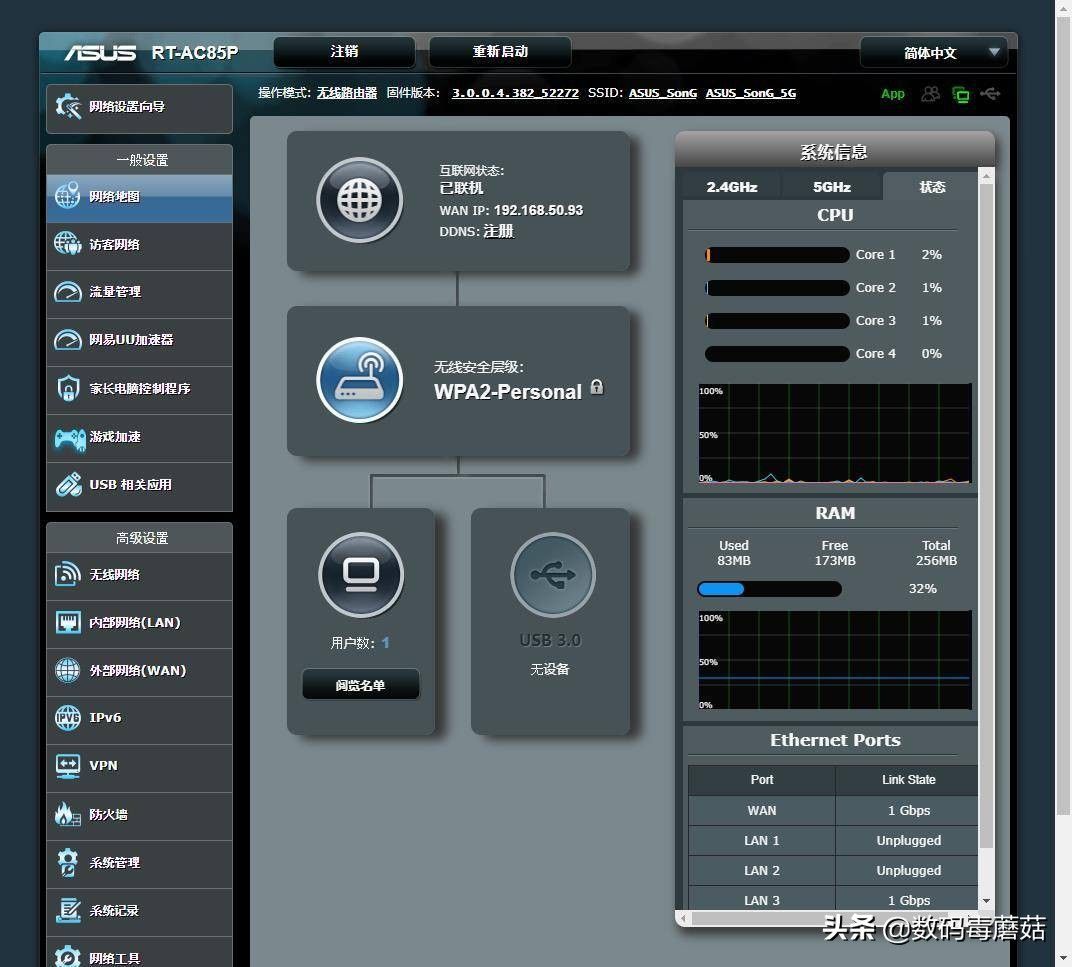
Task: Click the green LAN connection status icon
Action: pyautogui.click(x=961, y=94)
